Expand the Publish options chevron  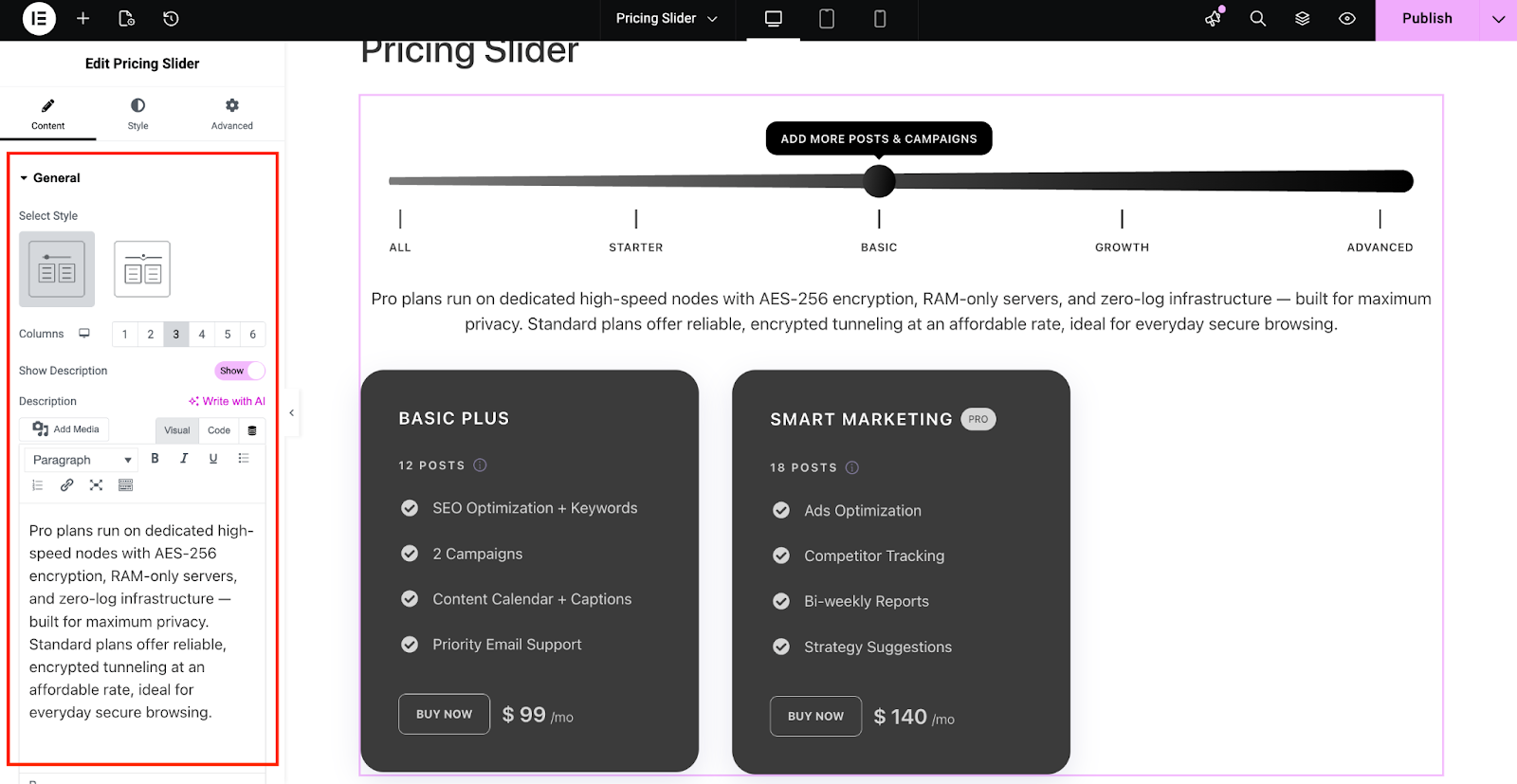tap(1498, 19)
